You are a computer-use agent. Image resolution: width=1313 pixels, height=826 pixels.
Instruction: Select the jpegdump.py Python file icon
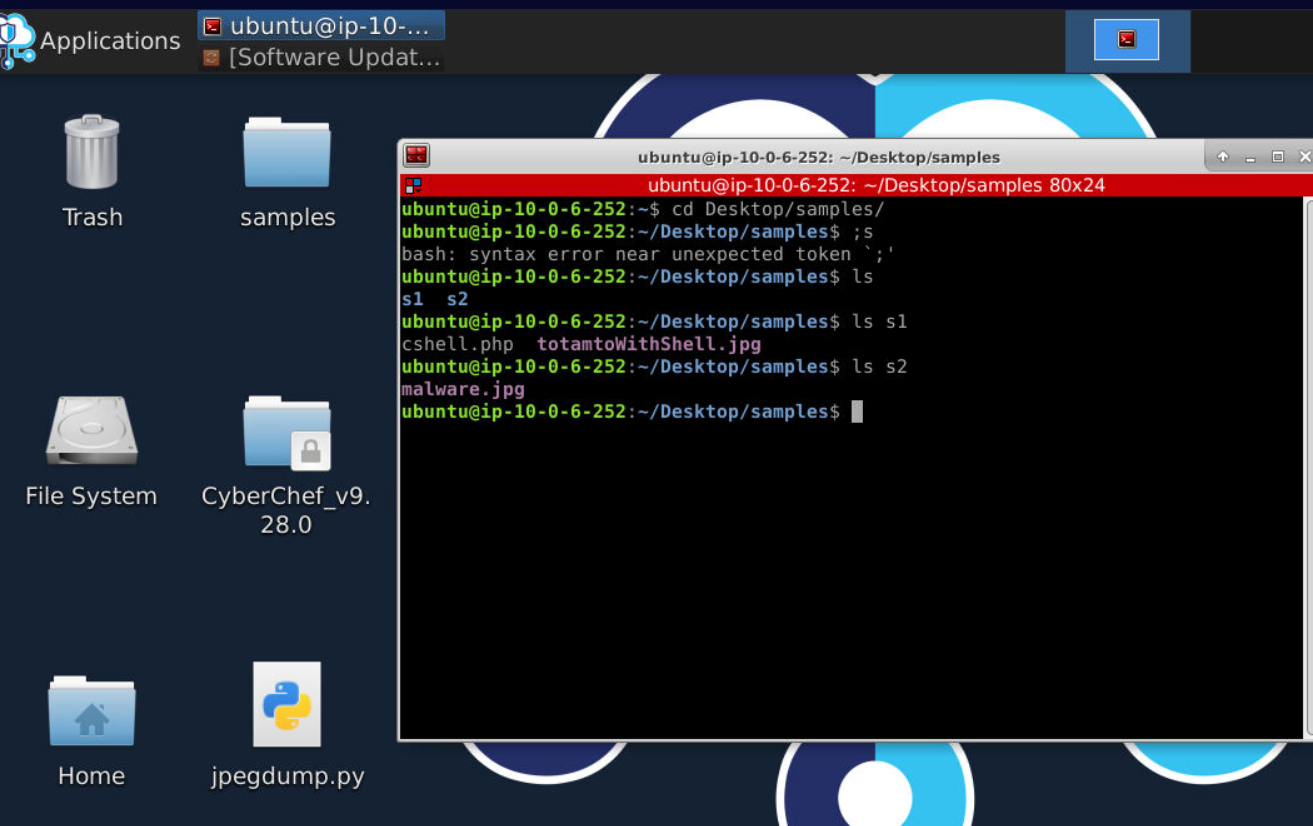[287, 725]
